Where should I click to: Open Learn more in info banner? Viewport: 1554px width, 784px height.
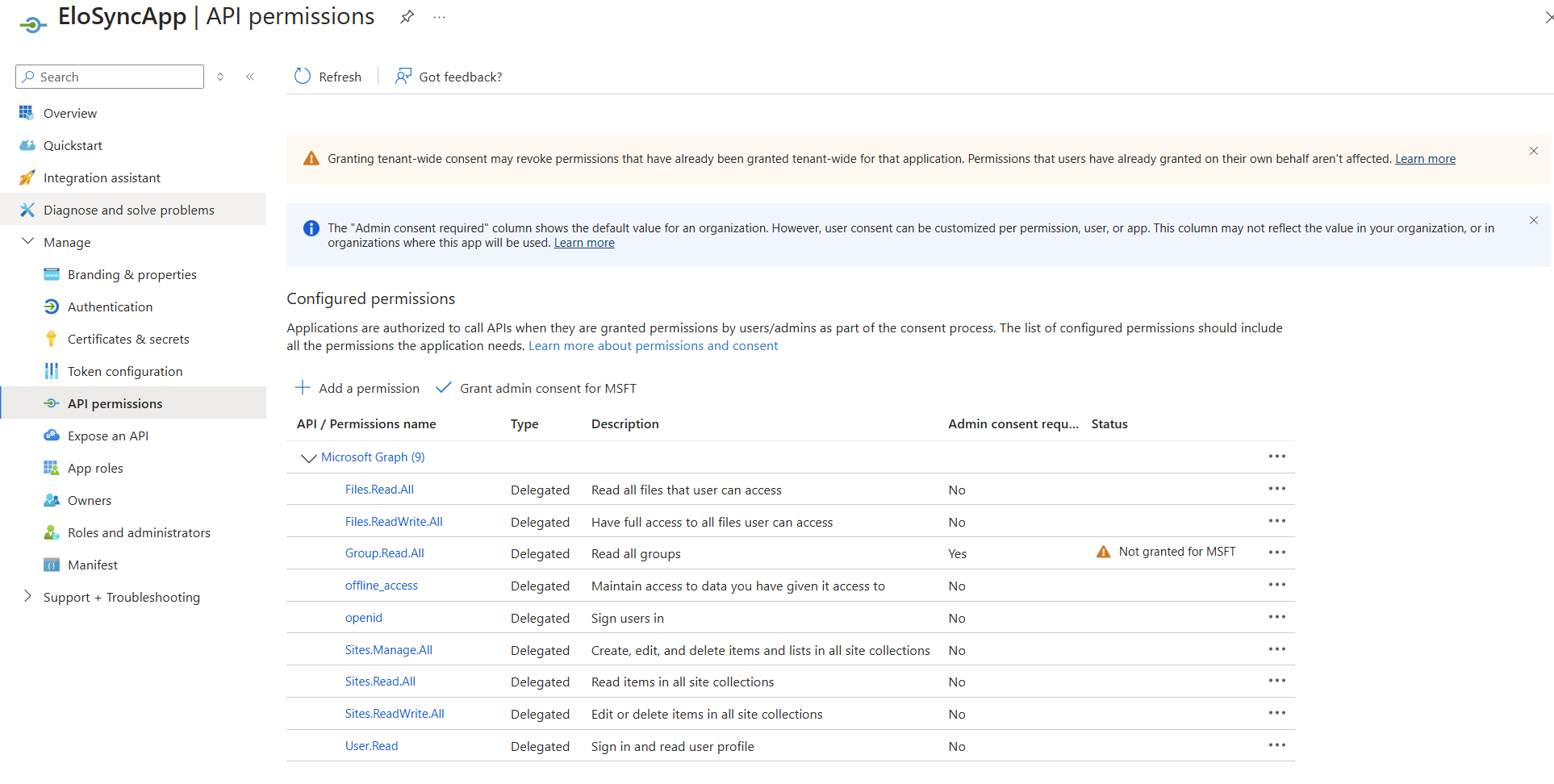click(x=584, y=243)
